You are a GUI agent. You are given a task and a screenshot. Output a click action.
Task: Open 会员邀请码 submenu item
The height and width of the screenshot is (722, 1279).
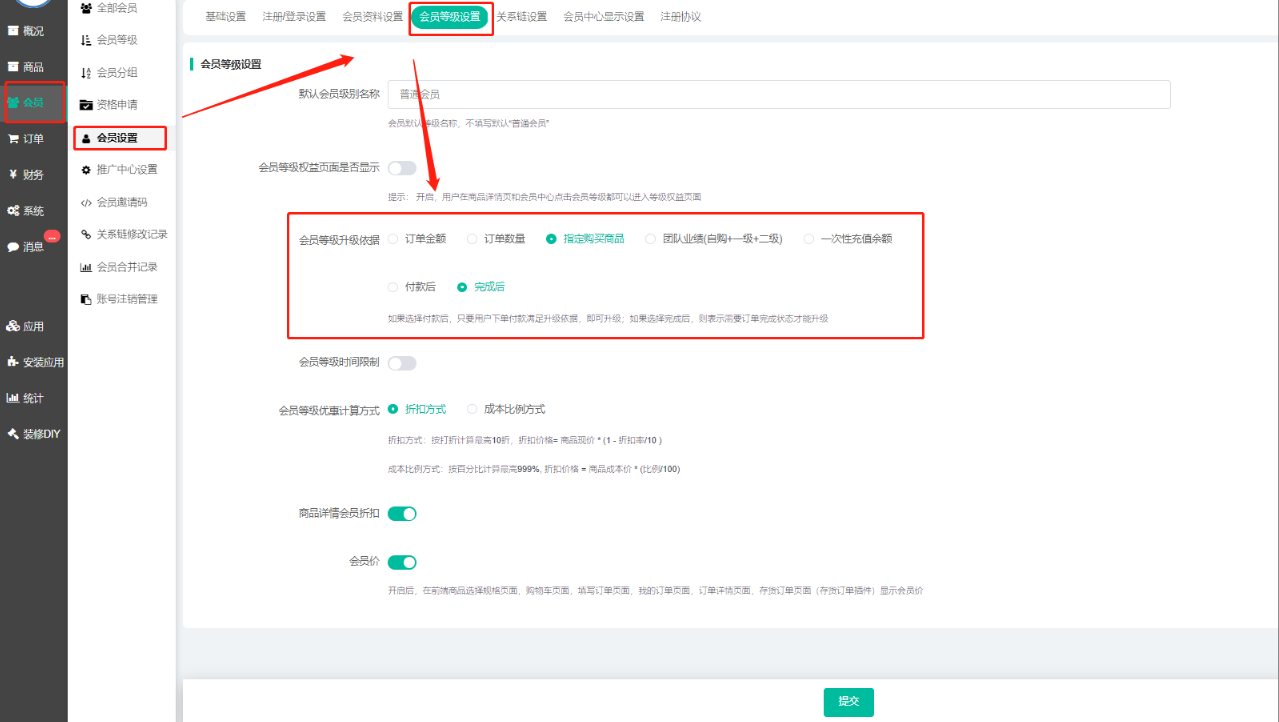pos(122,202)
